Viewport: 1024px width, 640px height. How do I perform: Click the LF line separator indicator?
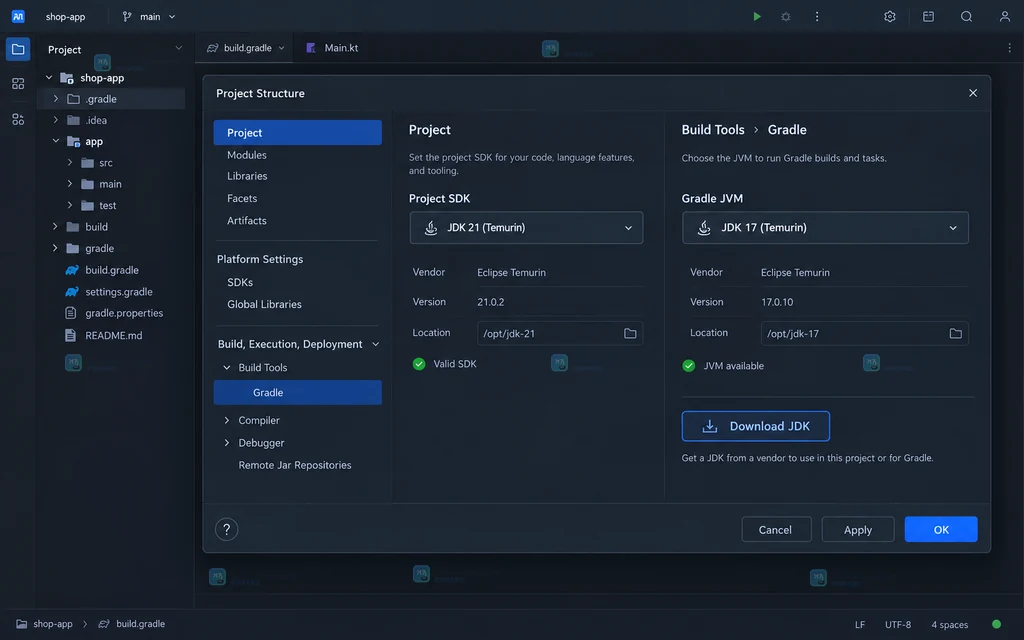coord(859,624)
